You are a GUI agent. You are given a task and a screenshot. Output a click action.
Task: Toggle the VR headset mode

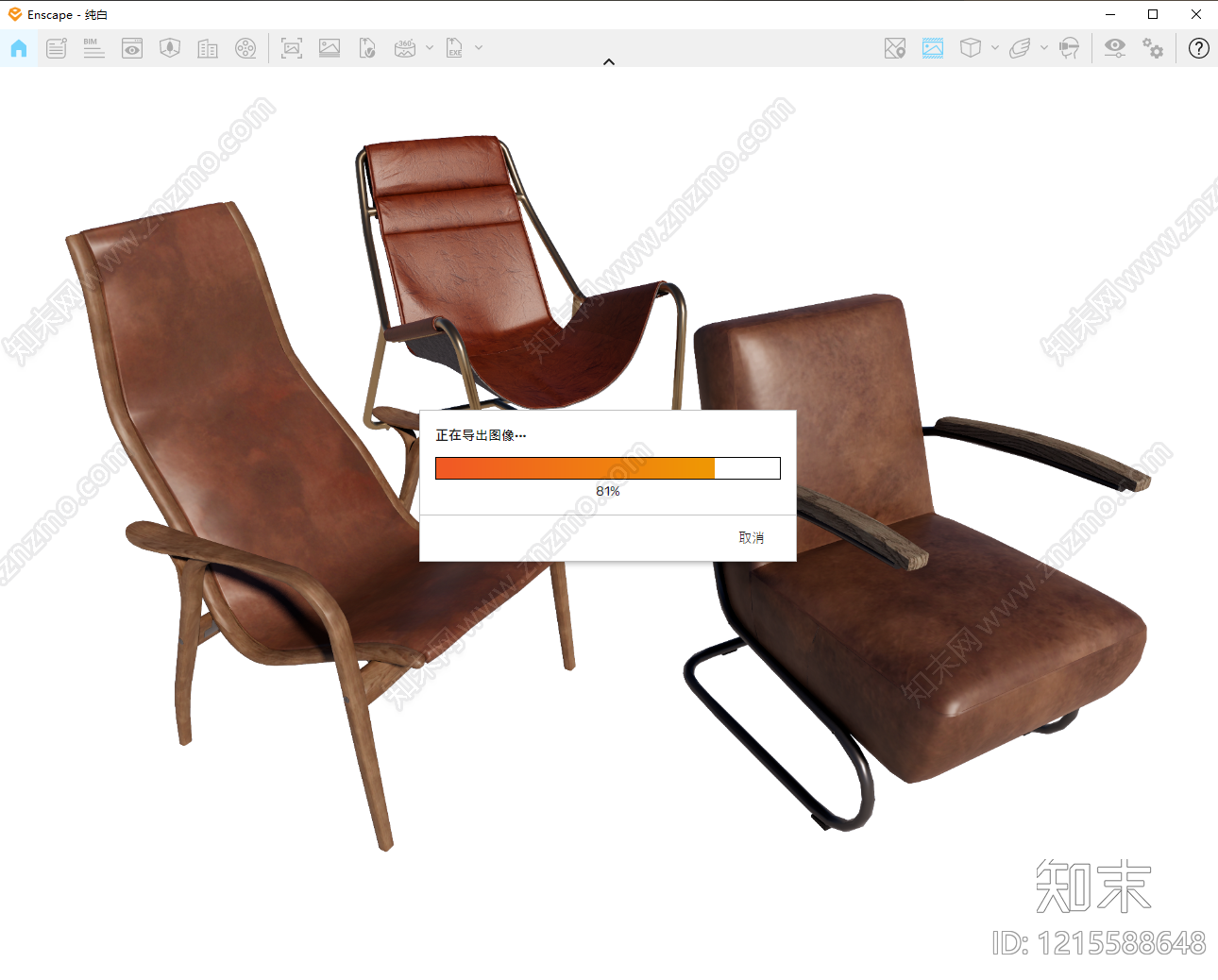click(1069, 48)
